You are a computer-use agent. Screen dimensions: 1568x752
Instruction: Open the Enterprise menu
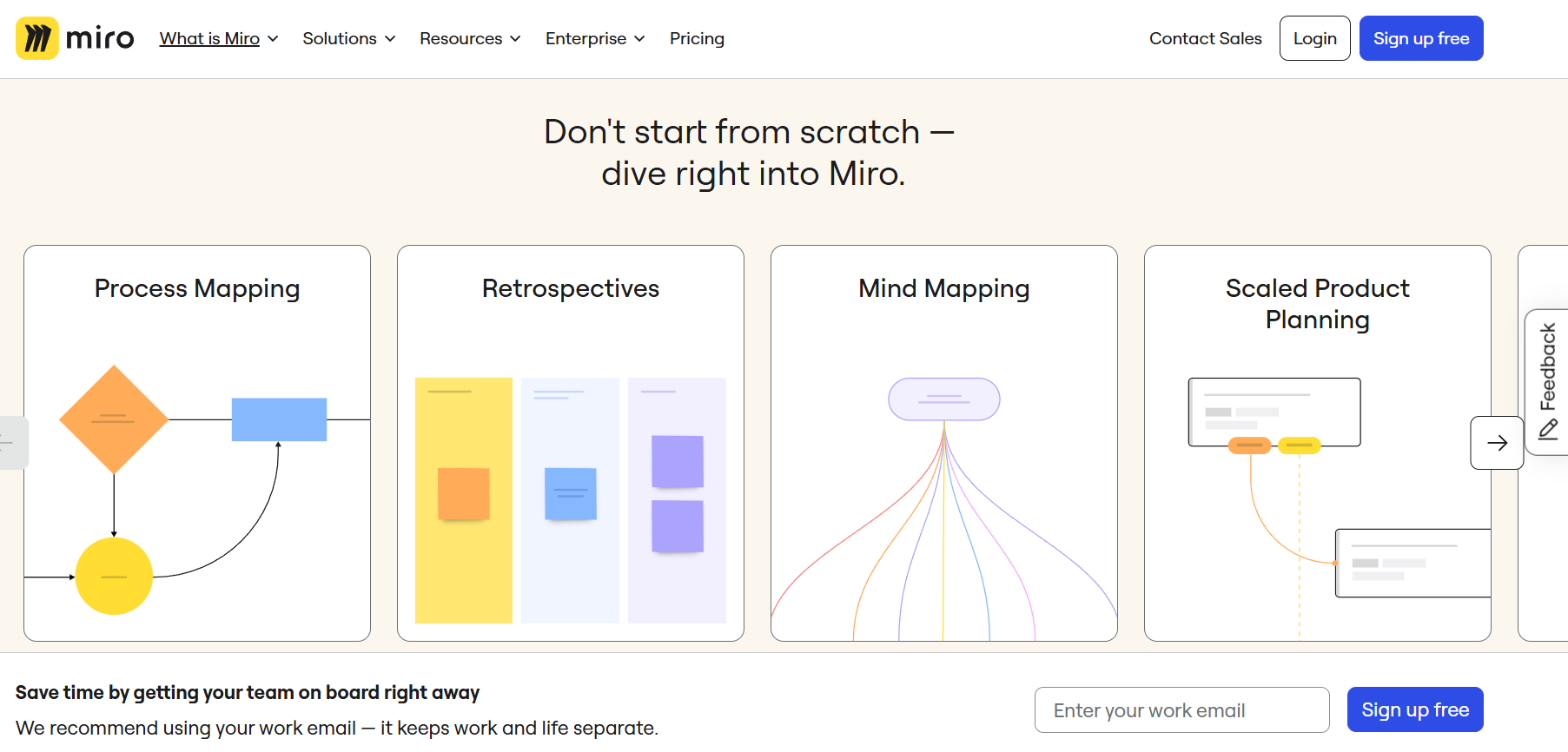[x=586, y=38]
